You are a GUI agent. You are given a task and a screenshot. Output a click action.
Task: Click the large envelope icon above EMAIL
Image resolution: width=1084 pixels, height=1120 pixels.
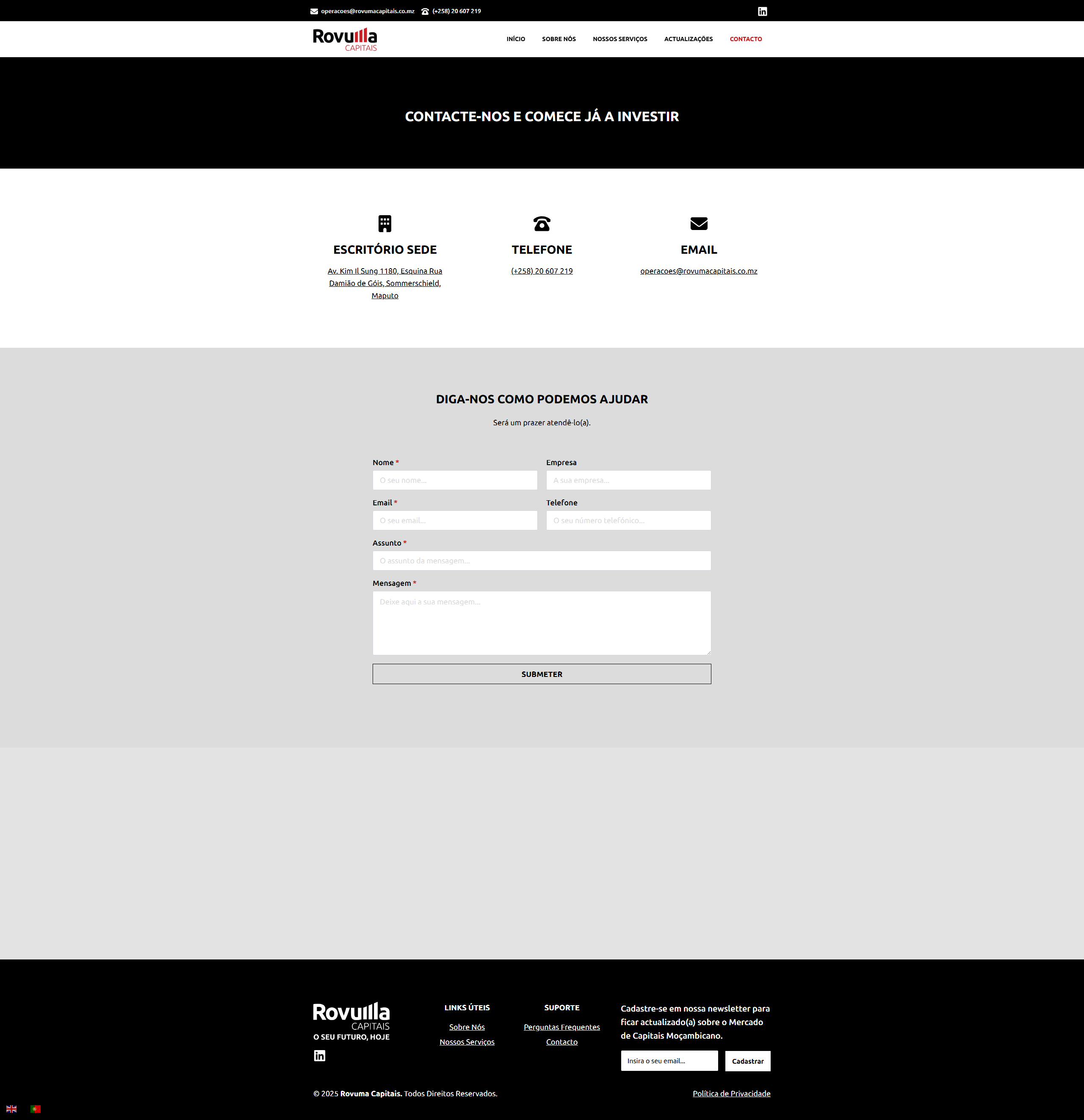(699, 223)
